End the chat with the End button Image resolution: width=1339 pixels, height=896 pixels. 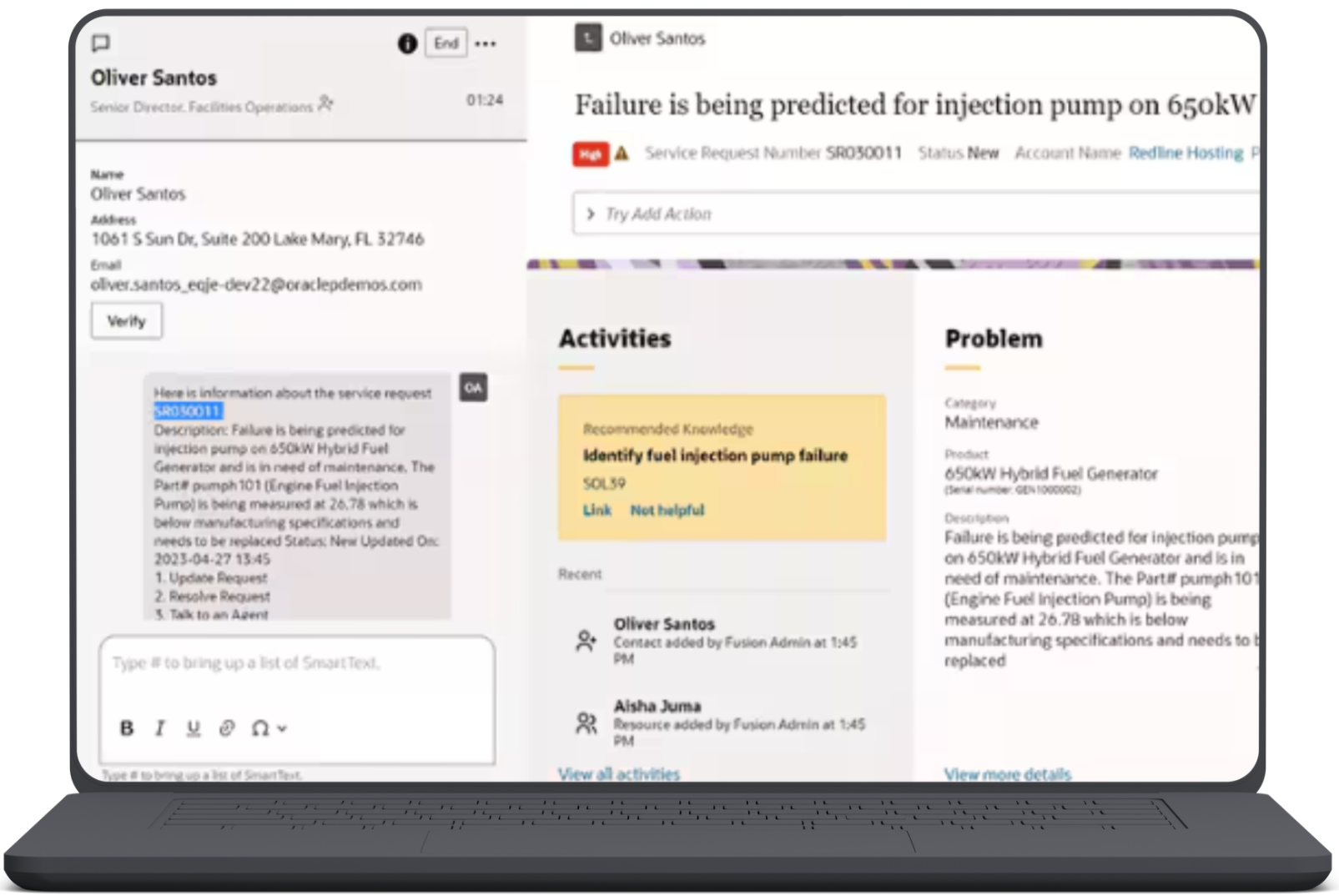[445, 43]
